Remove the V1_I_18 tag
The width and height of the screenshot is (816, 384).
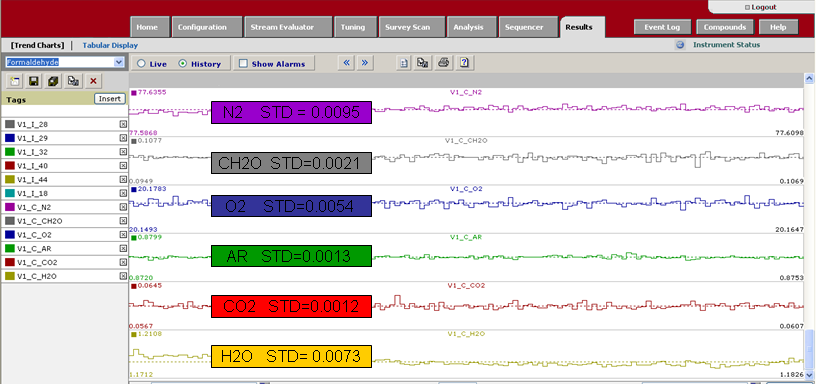tap(123, 193)
